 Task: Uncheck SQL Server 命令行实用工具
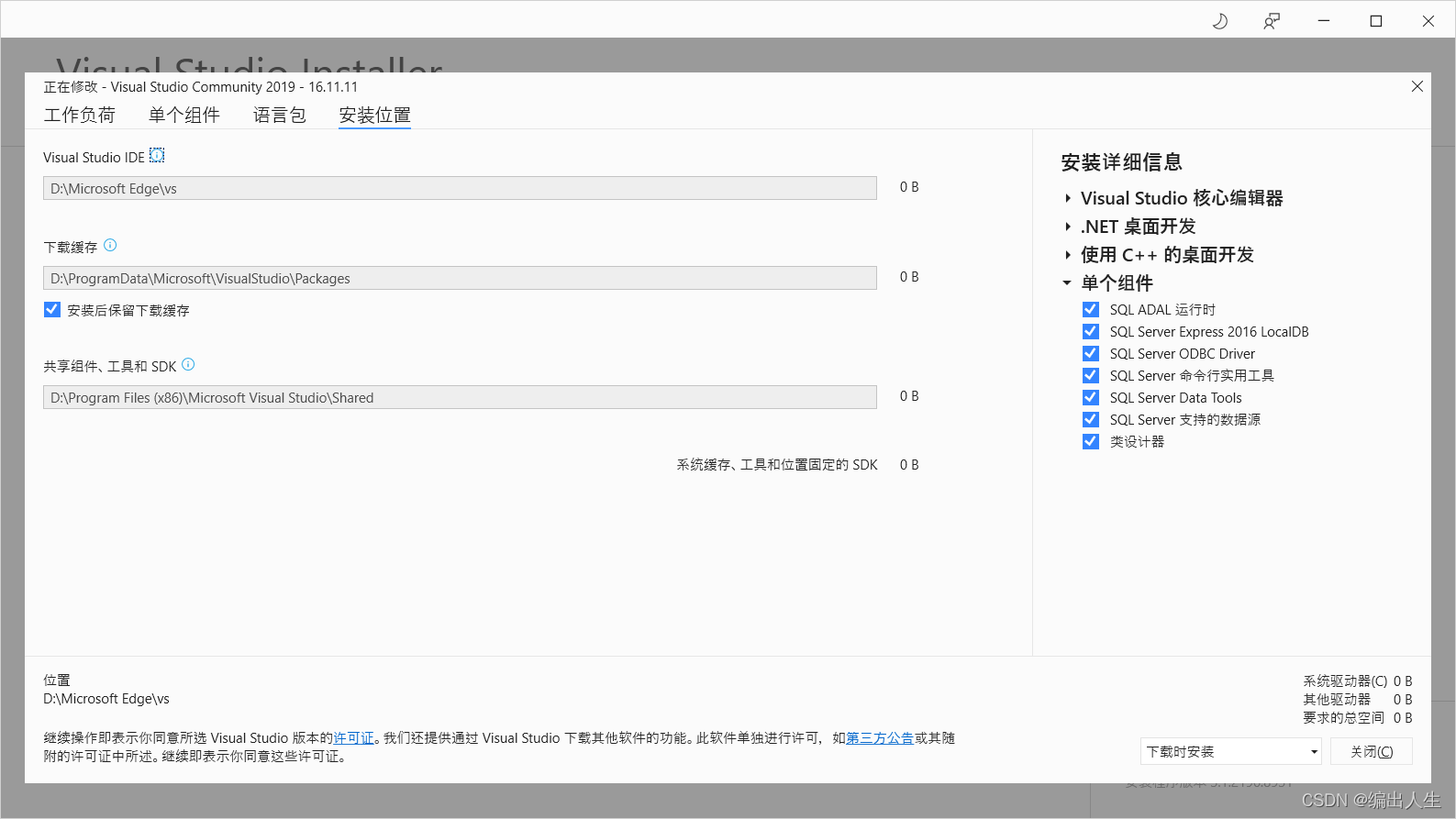(x=1091, y=376)
